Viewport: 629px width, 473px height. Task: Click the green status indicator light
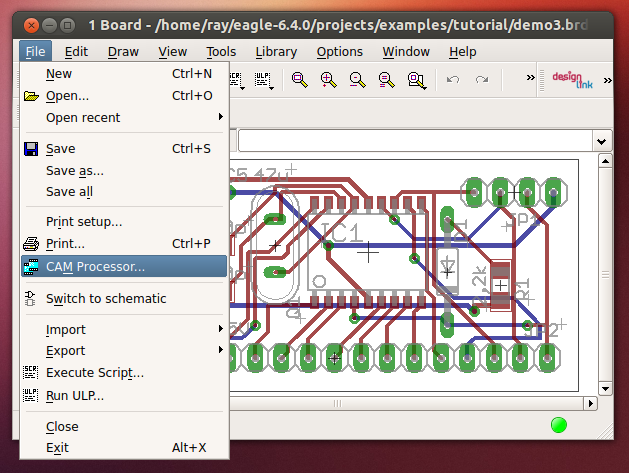pyautogui.click(x=559, y=425)
